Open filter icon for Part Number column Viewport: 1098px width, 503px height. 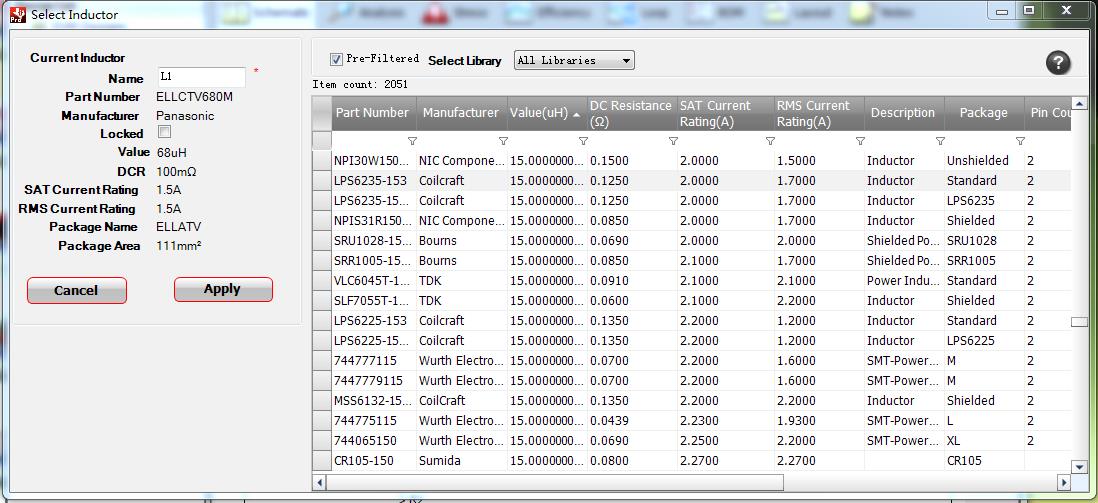(412, 142)
